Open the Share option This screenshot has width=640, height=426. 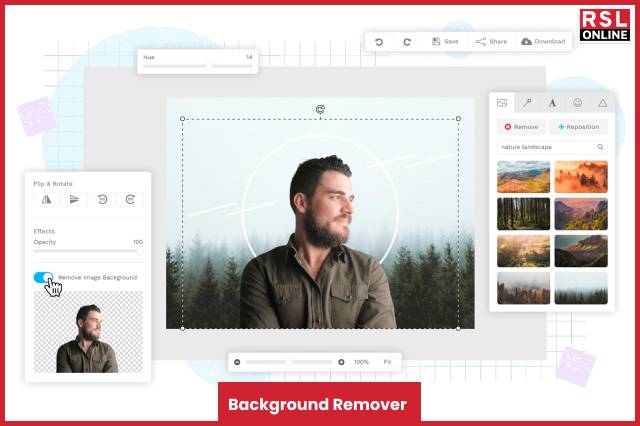[x=491, y=42]
